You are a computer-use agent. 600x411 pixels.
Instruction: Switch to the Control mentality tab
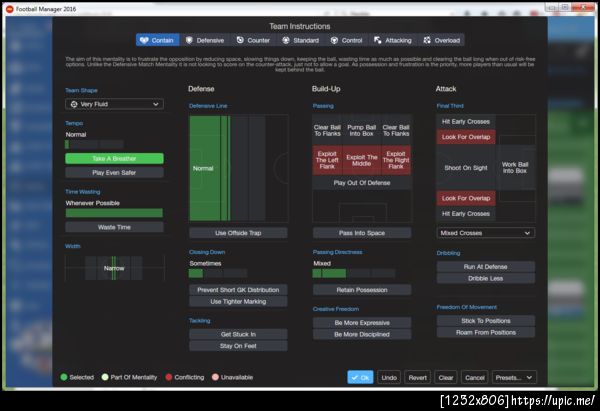click(347, 40)
